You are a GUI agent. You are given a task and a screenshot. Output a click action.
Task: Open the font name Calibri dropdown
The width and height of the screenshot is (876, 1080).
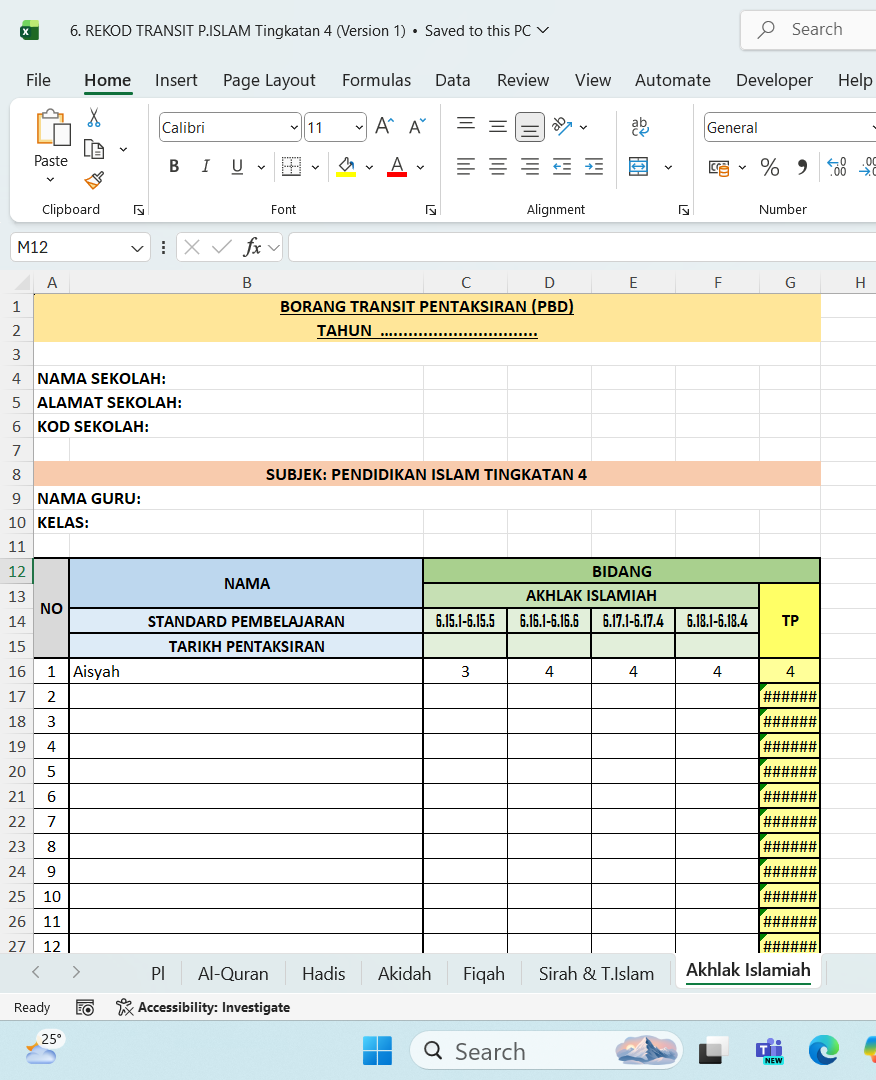(x=294, y=128)
